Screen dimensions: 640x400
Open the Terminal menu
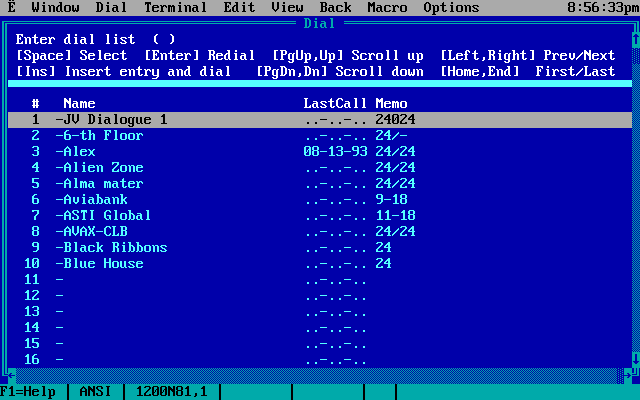tap(175, 7)
